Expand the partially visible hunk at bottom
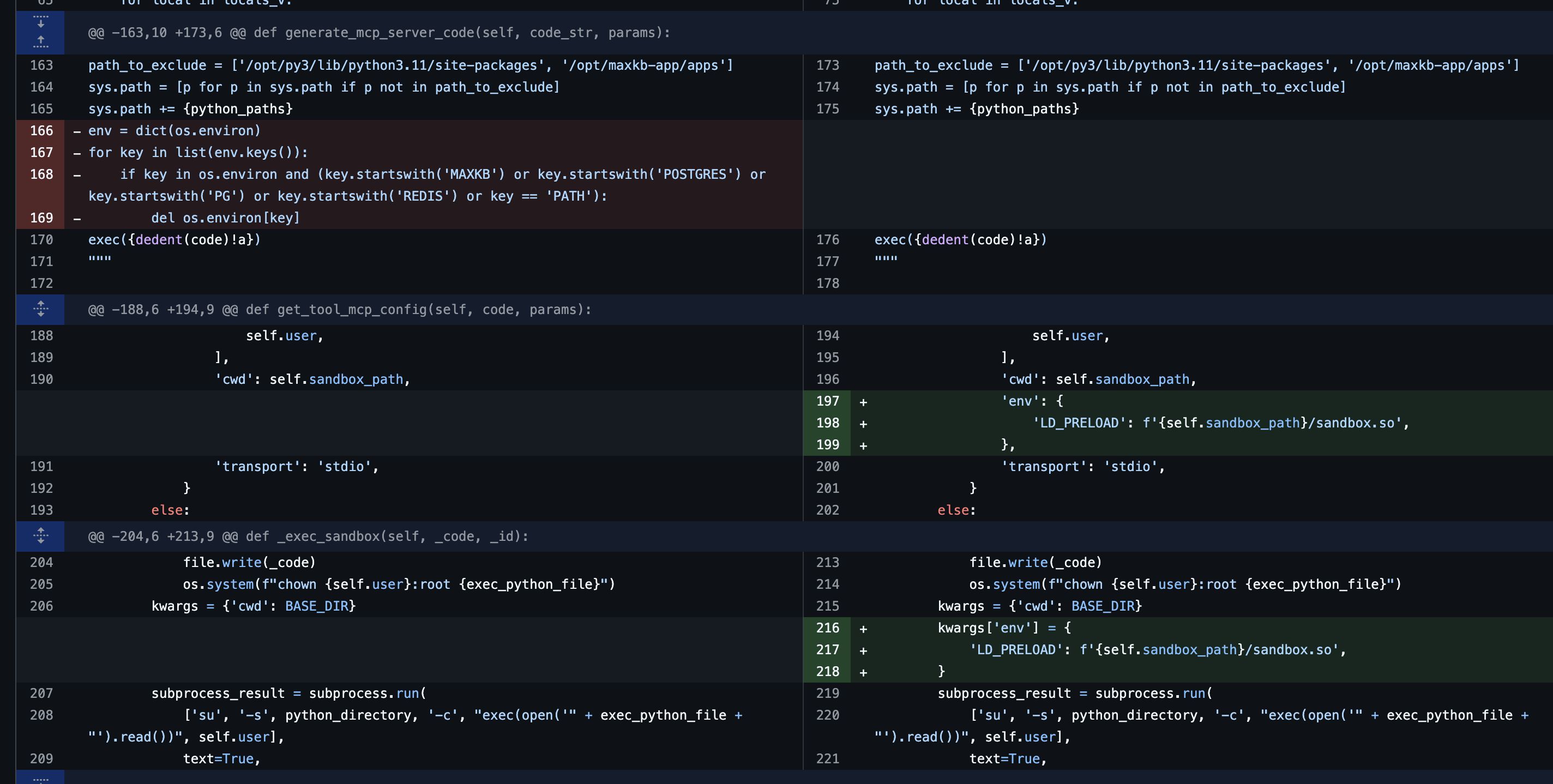 [x=40, y=778]
